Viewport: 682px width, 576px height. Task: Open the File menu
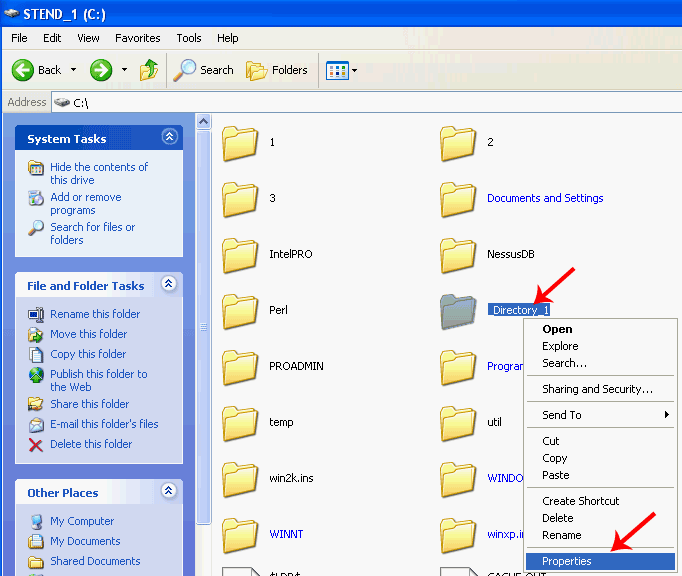(19, 38)
